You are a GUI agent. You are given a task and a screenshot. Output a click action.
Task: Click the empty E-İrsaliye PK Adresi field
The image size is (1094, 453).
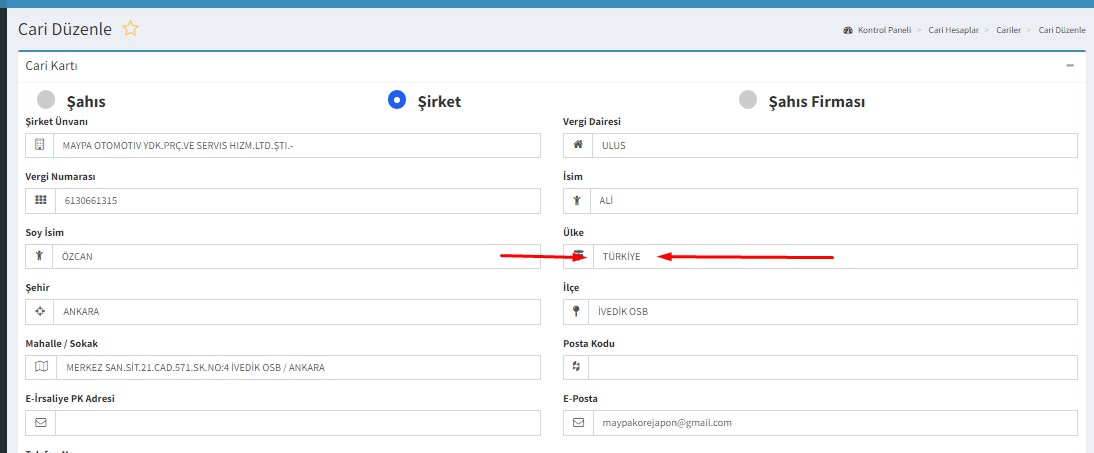[x=297, y=422]
